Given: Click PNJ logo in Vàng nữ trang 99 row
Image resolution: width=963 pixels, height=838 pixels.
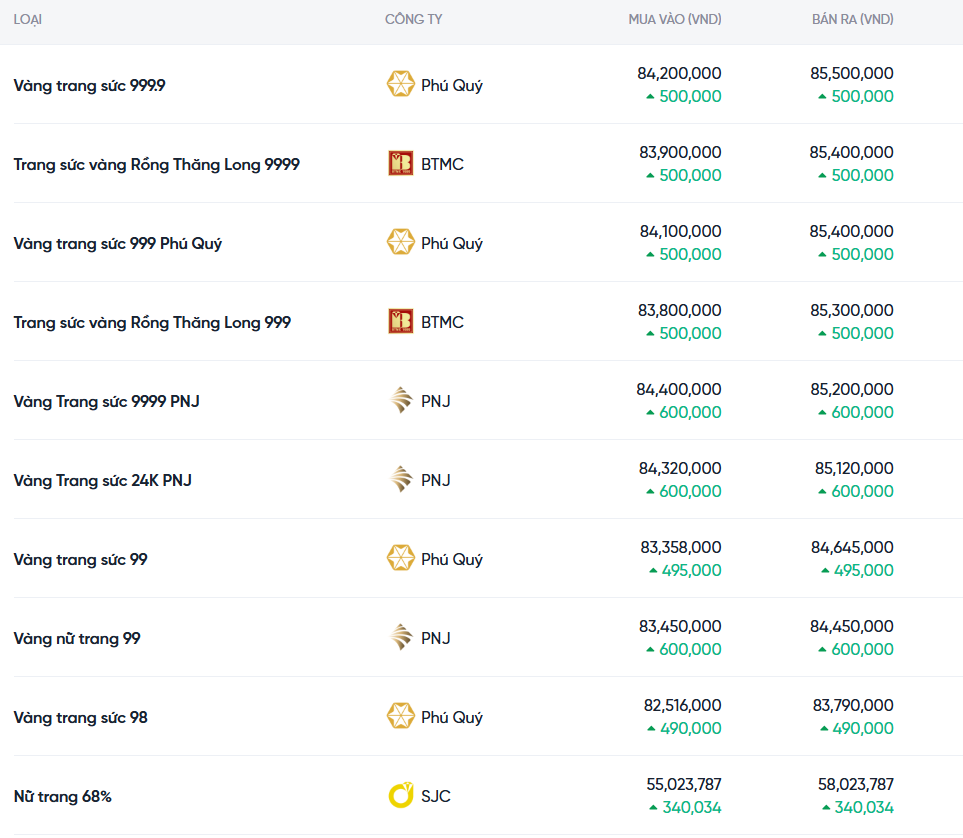Looking at the screenshot, I should [400, 638].
